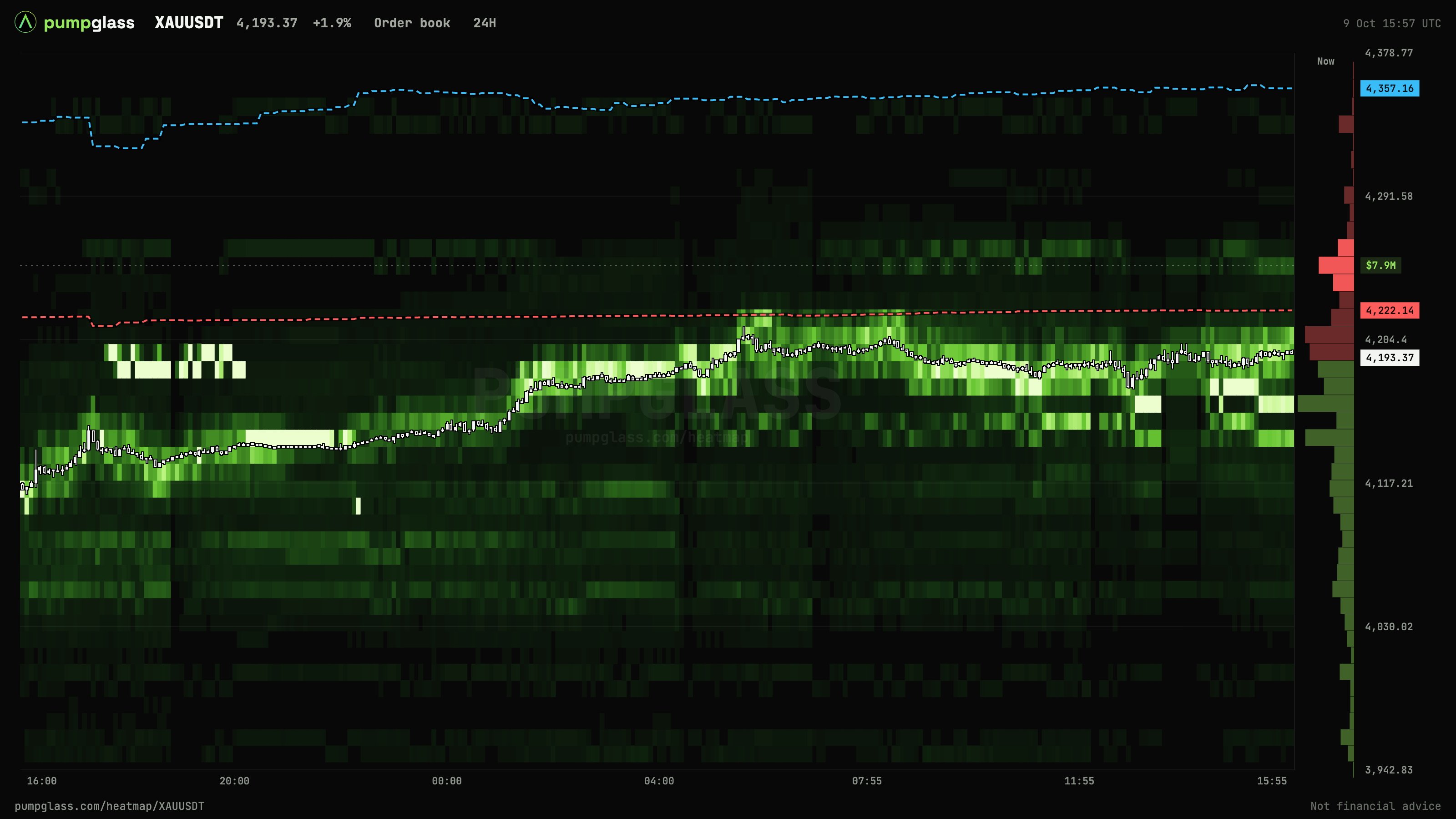This screenshot has height=819, width=1456.
Task: Click the green $7.9M volume tag
Action: [x=1380, y=265]
